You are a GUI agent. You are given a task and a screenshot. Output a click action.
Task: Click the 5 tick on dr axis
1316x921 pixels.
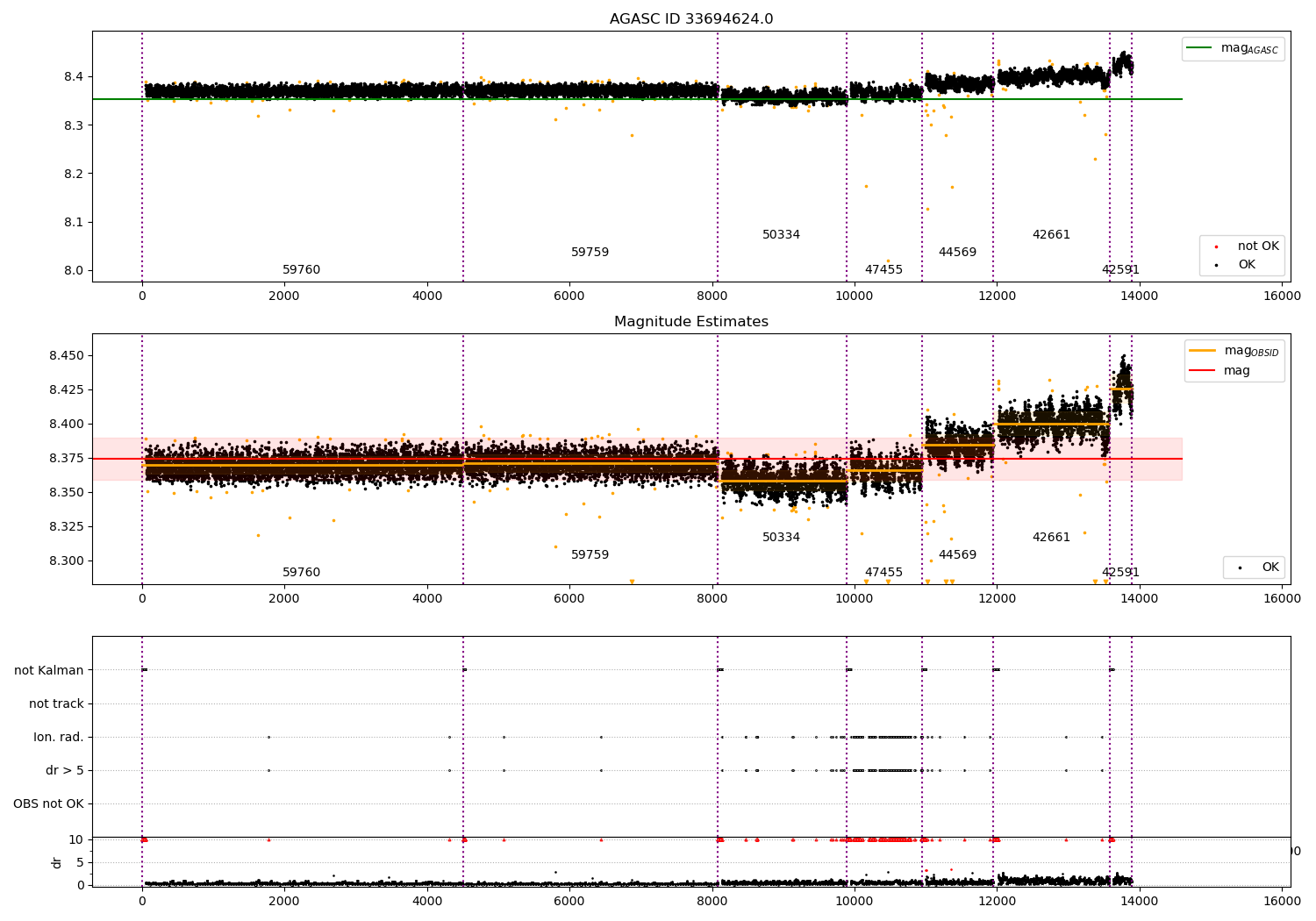(81, 863)
